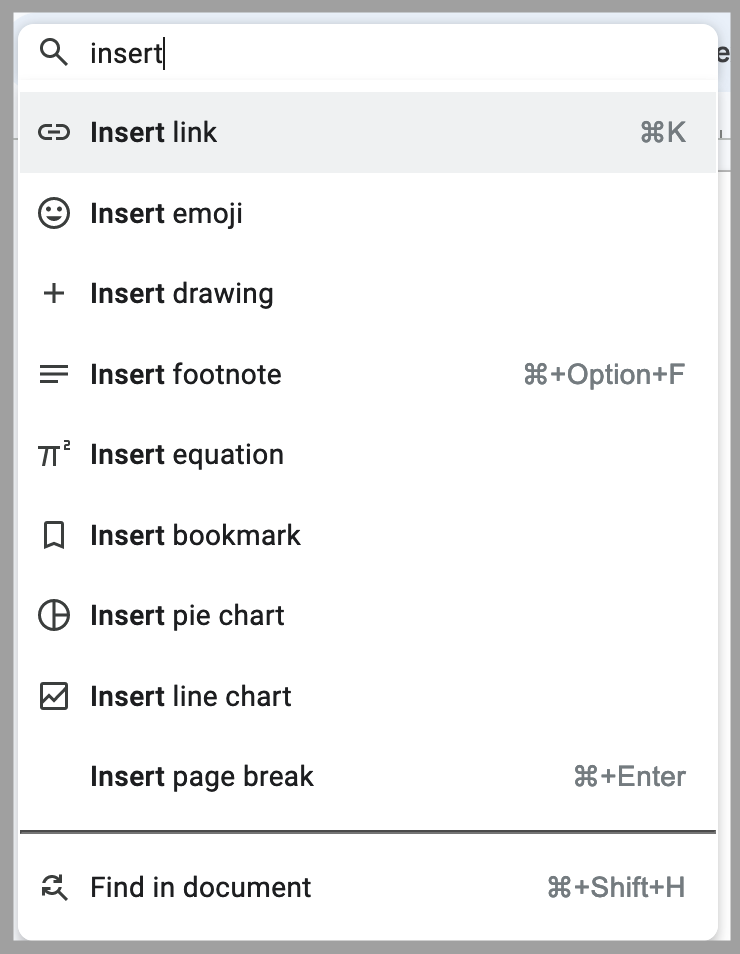
Task: Click the ⌘K shortcut hint
Action: 662,133
